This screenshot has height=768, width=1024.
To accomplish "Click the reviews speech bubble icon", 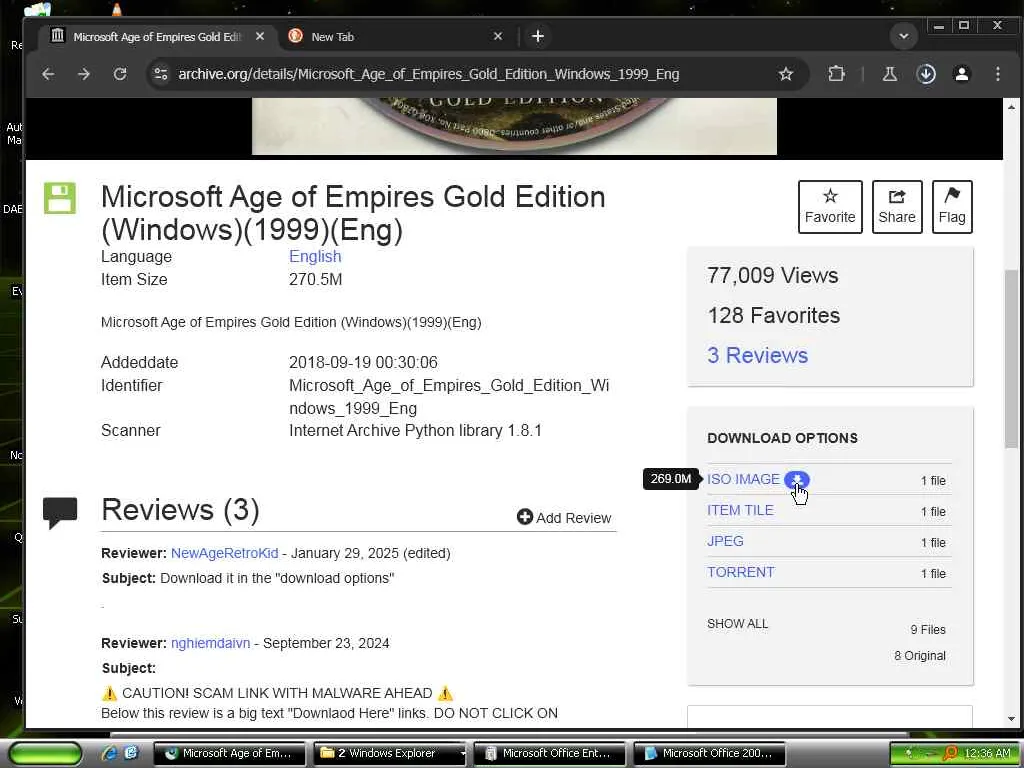I will 60,513.
